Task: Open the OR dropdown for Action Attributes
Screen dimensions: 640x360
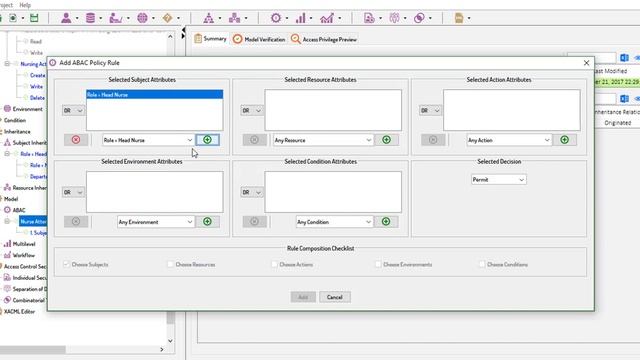Action: click(x=430, y=111)
